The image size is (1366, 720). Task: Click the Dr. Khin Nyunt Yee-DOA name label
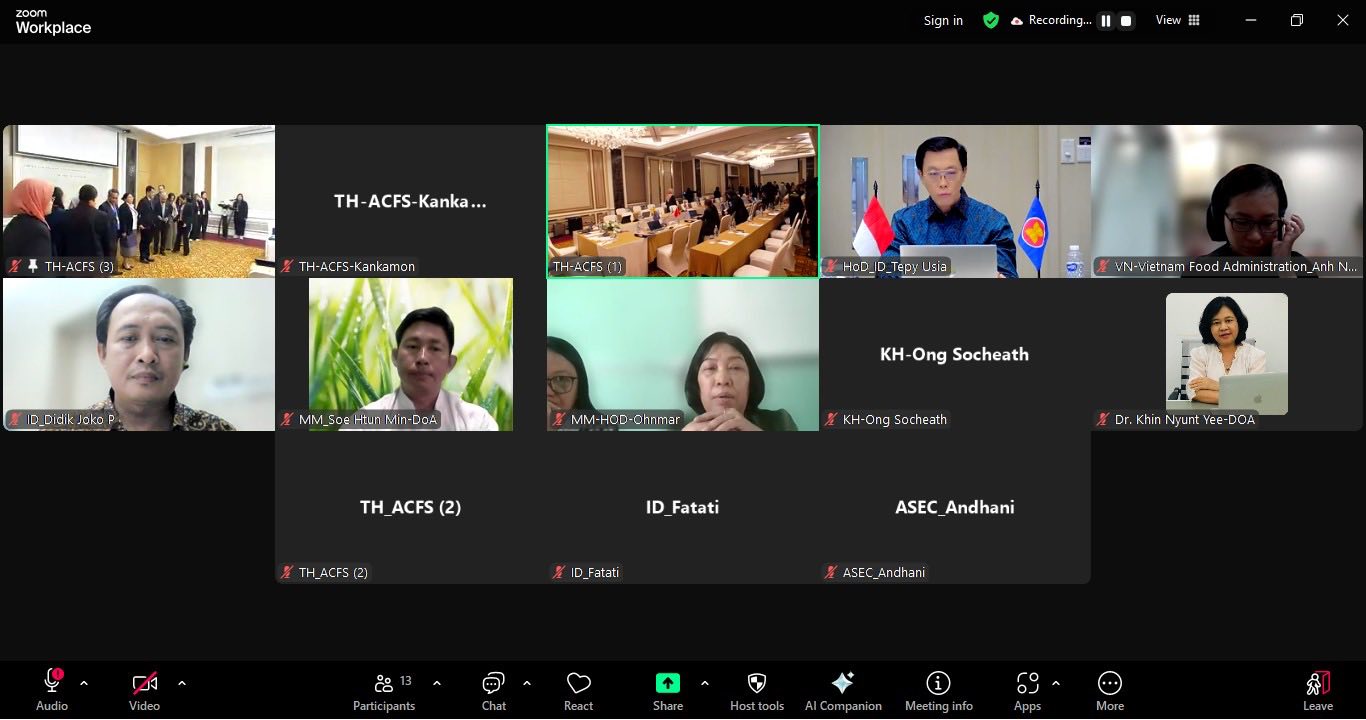[x=1185, y=419]
